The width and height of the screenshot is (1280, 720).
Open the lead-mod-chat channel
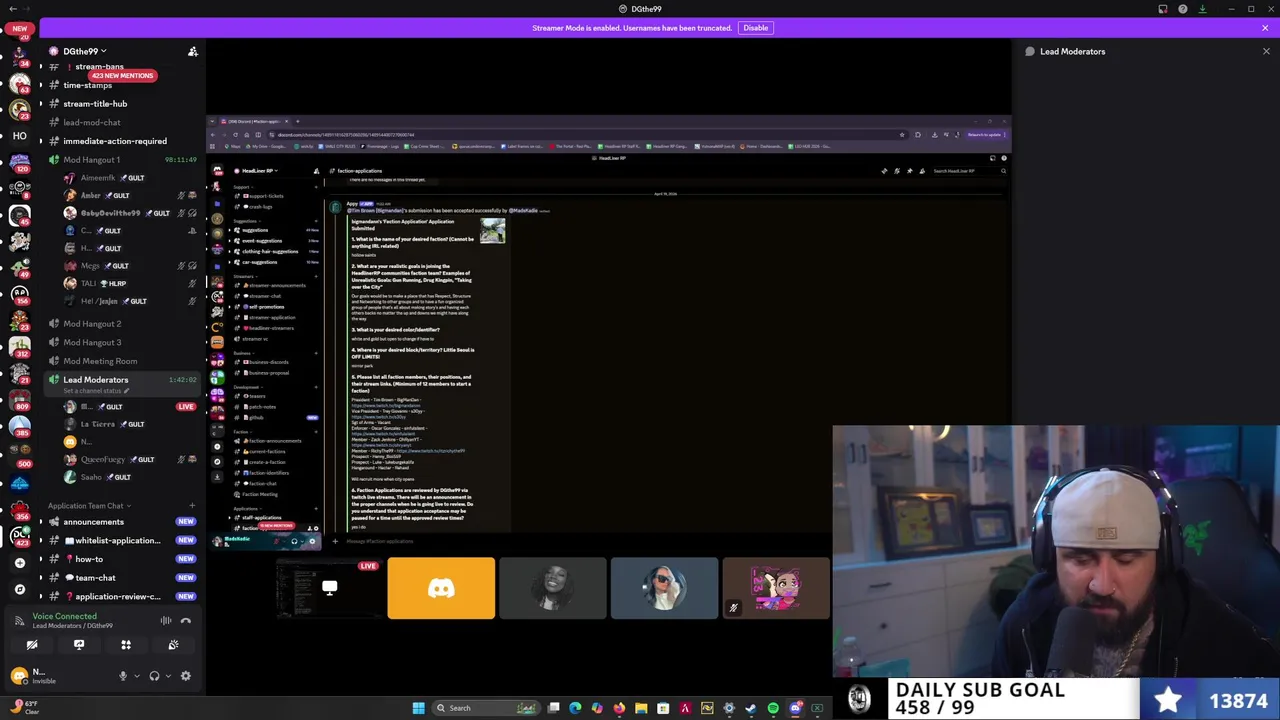point(92,122)
